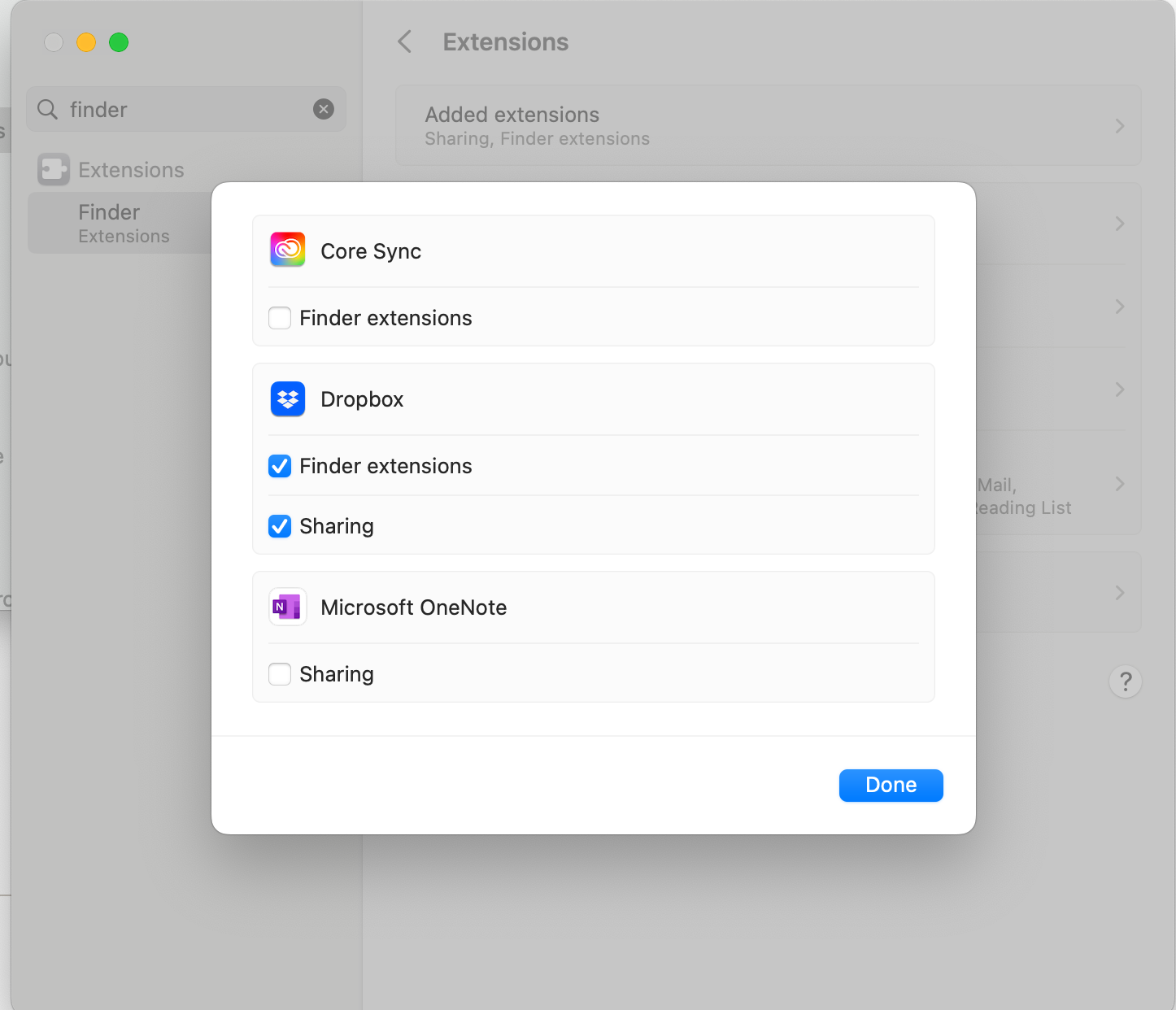Screen dimensions: 1176x1010
Task: Click the yellow minimize window button
Action: (x=86, y=42)
